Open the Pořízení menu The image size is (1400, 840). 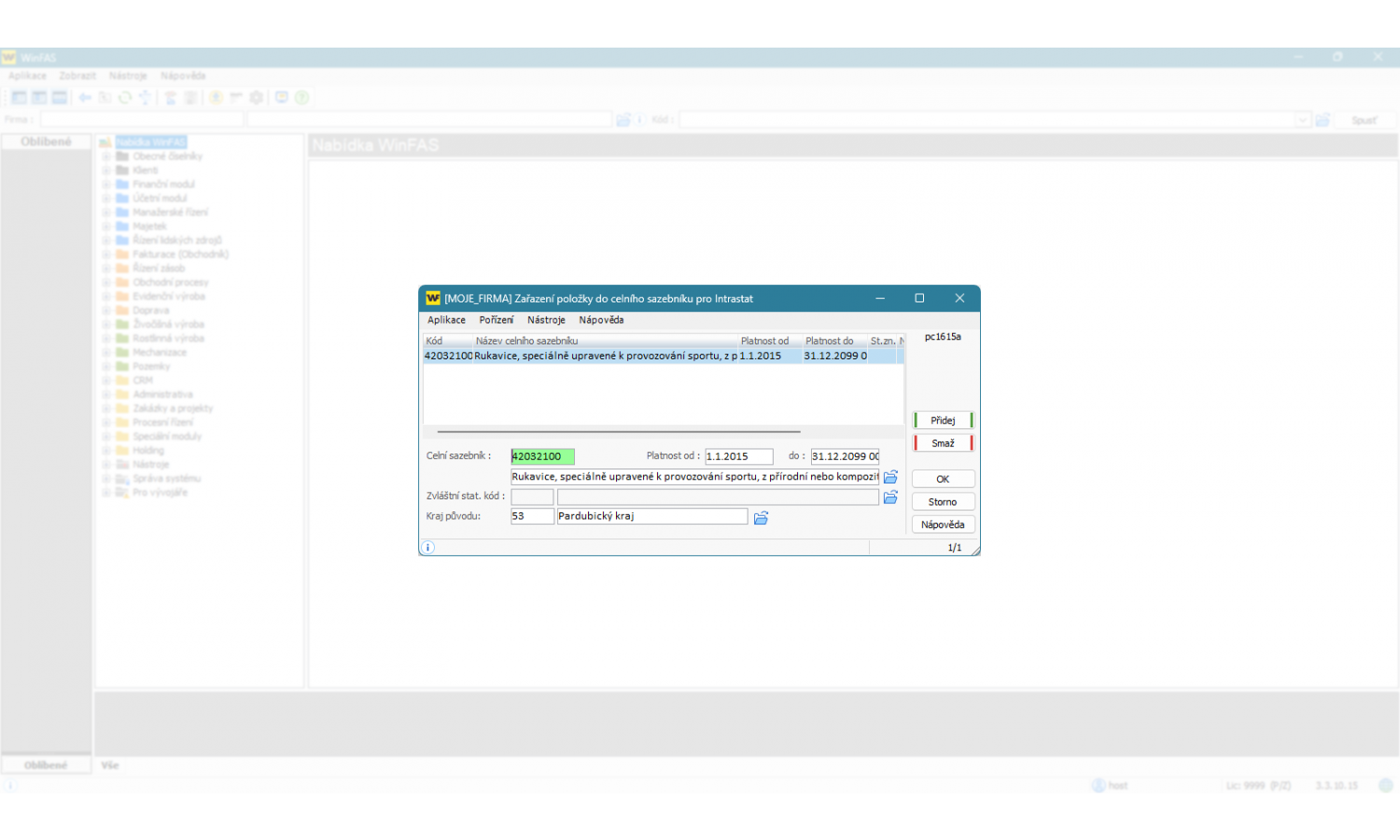pyautogui.click(x=496, y=320)
